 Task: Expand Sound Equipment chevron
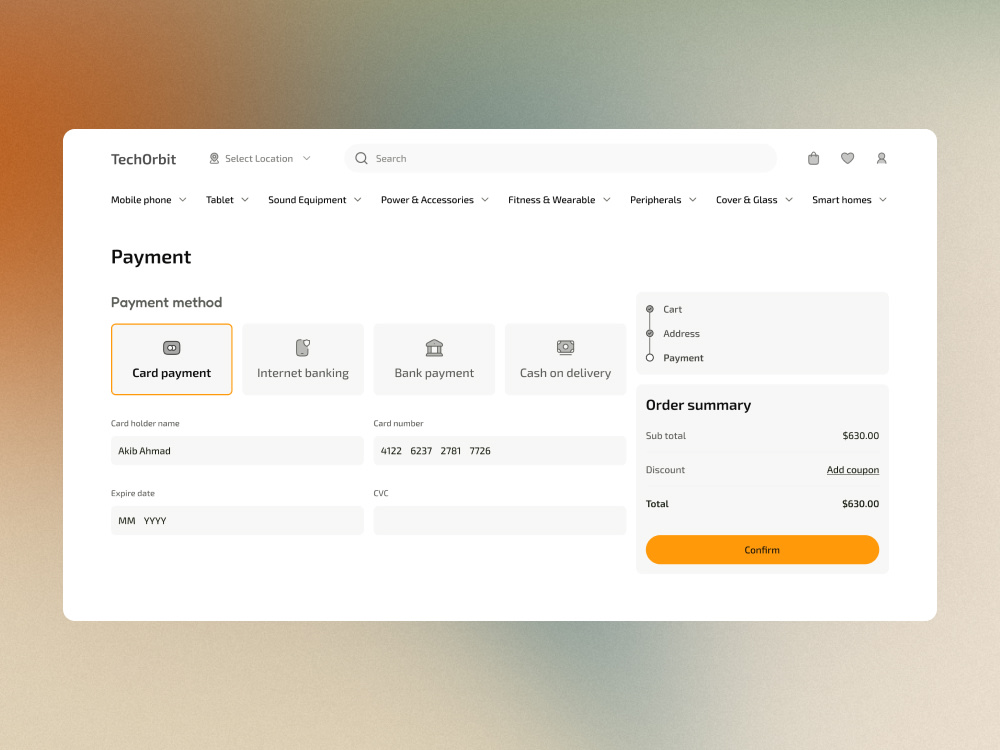[x=358, y=200]
